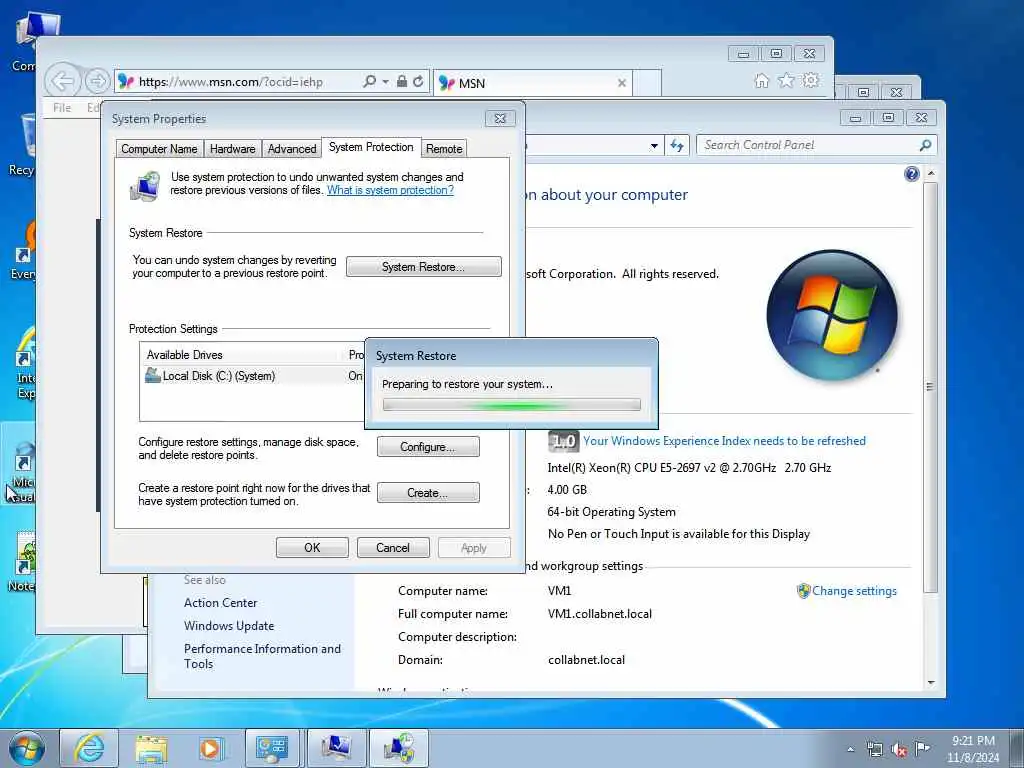Open the IE address bar search dropdown arrow
Viewport: 1024px width, 768px height.
tap(385, 82)
